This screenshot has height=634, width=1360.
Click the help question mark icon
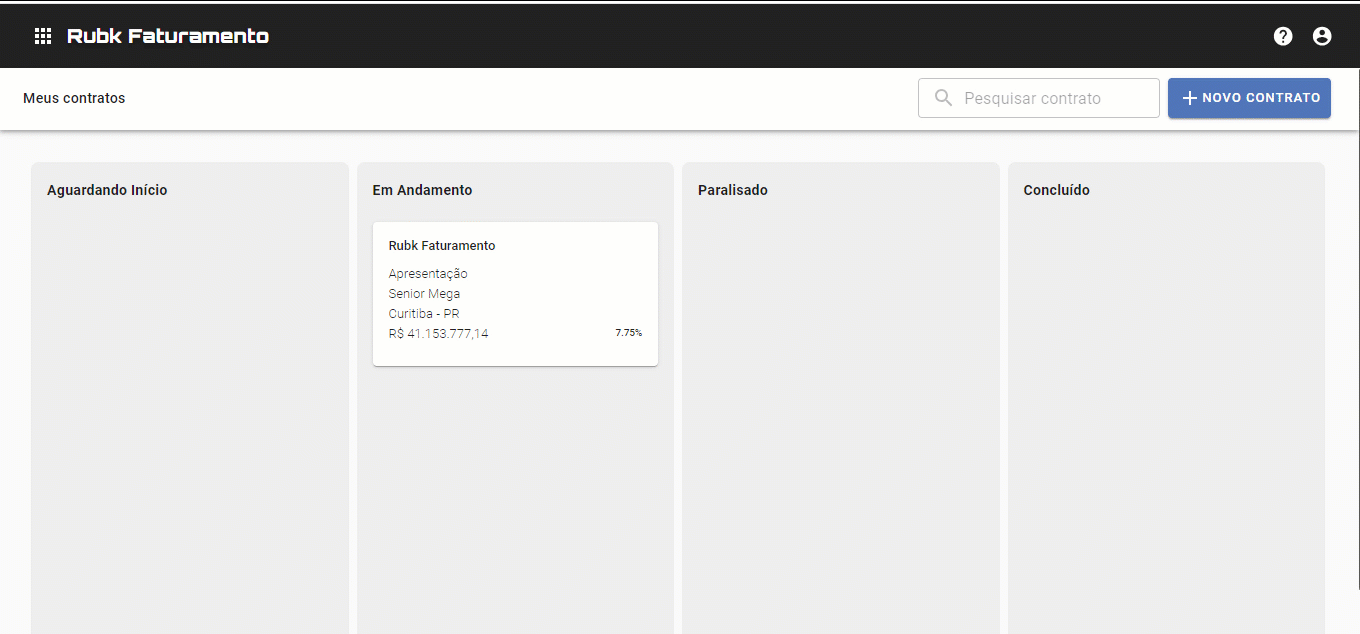[x=1283, y=36]
